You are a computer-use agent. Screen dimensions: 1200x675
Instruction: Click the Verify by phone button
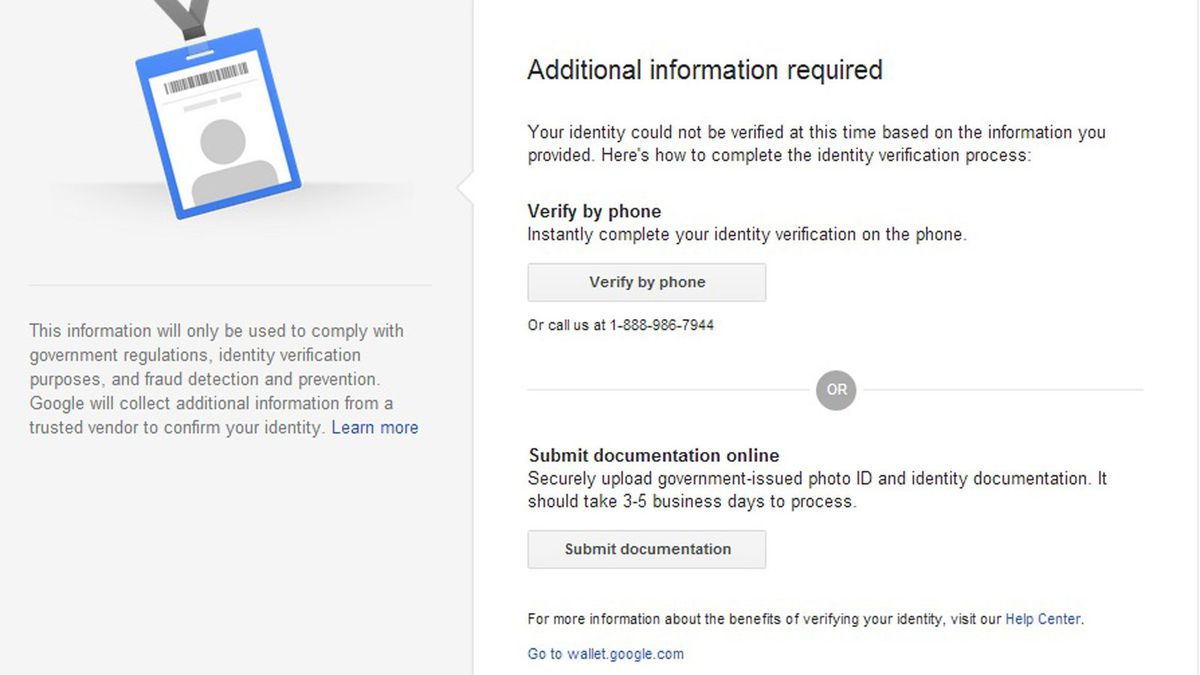645,282
